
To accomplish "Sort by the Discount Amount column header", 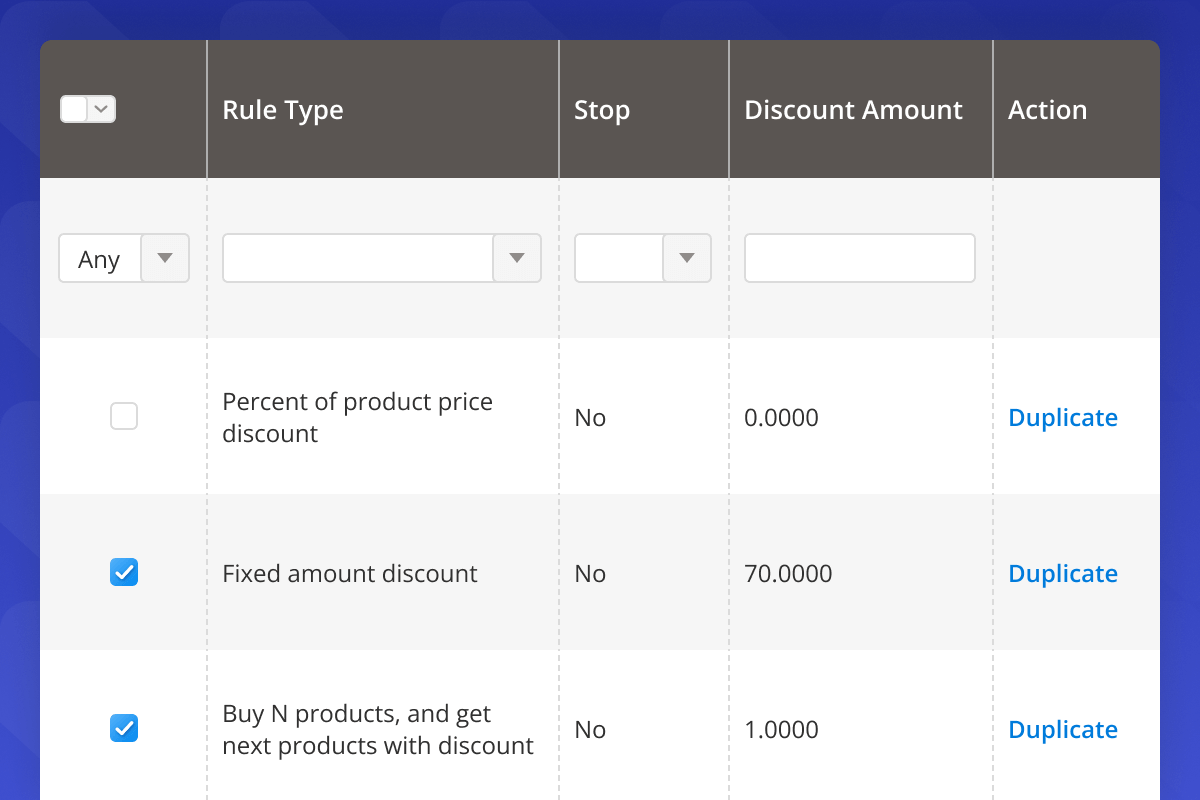I will 853,110.
